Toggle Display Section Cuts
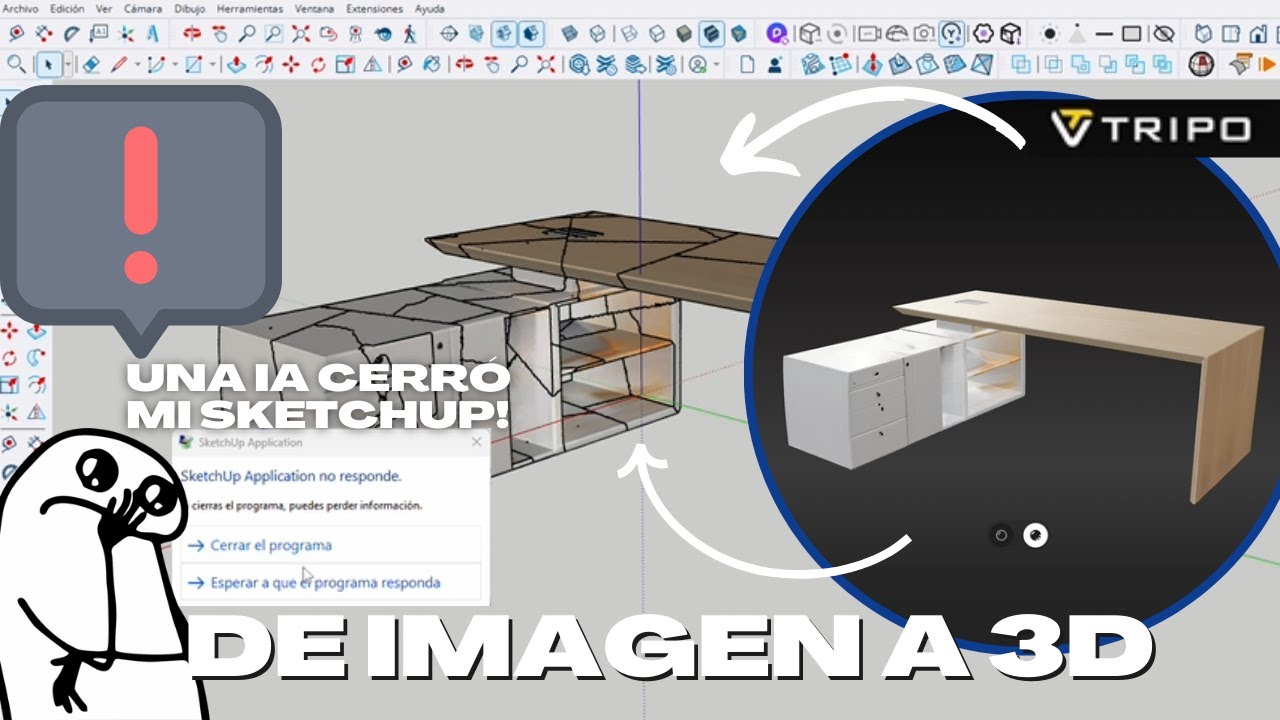1280x720 pixels. [504, 33]
